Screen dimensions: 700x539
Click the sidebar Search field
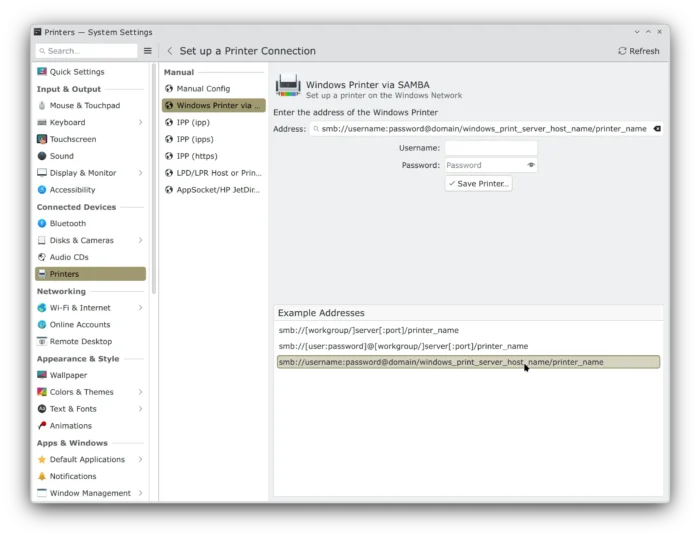pyautogui.click(x=87, y=51)
